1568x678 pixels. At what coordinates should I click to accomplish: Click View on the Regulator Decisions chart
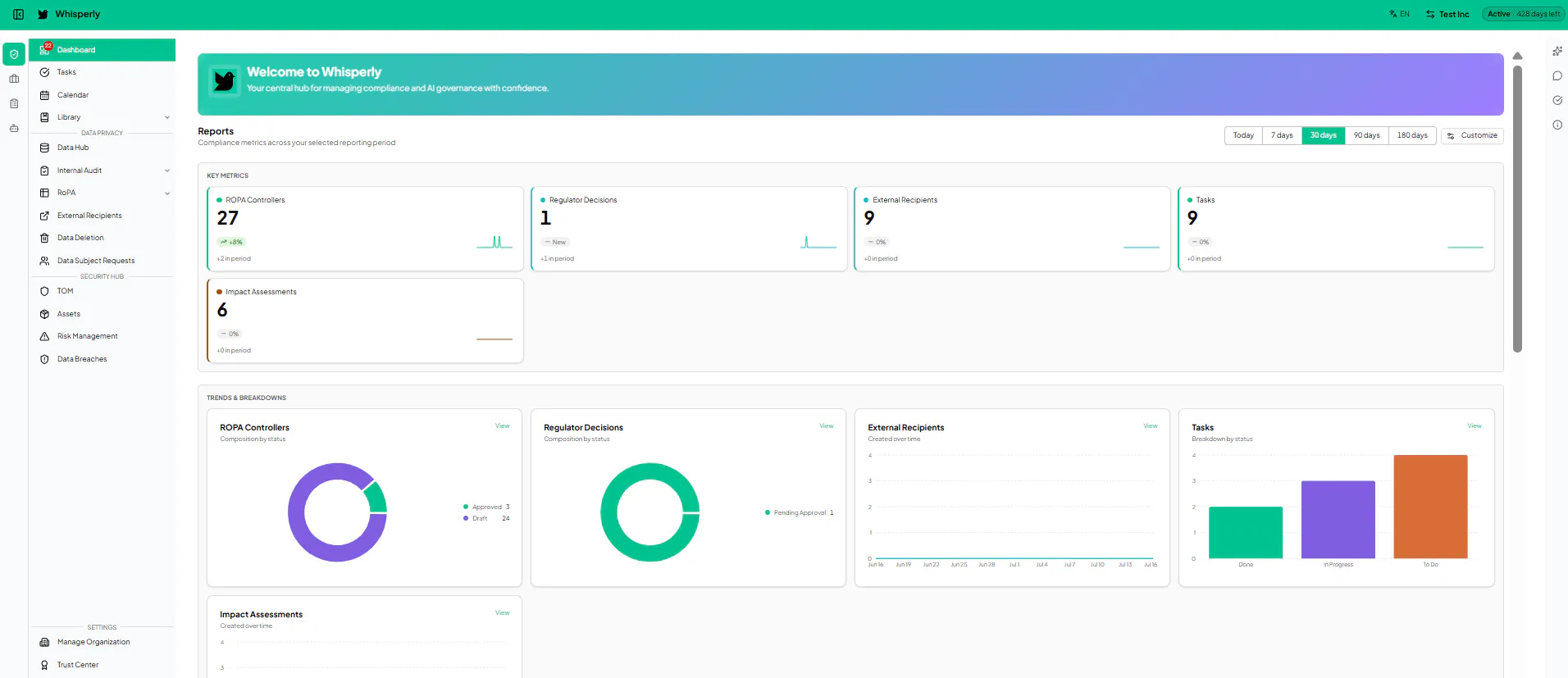(x=826, y=426)
